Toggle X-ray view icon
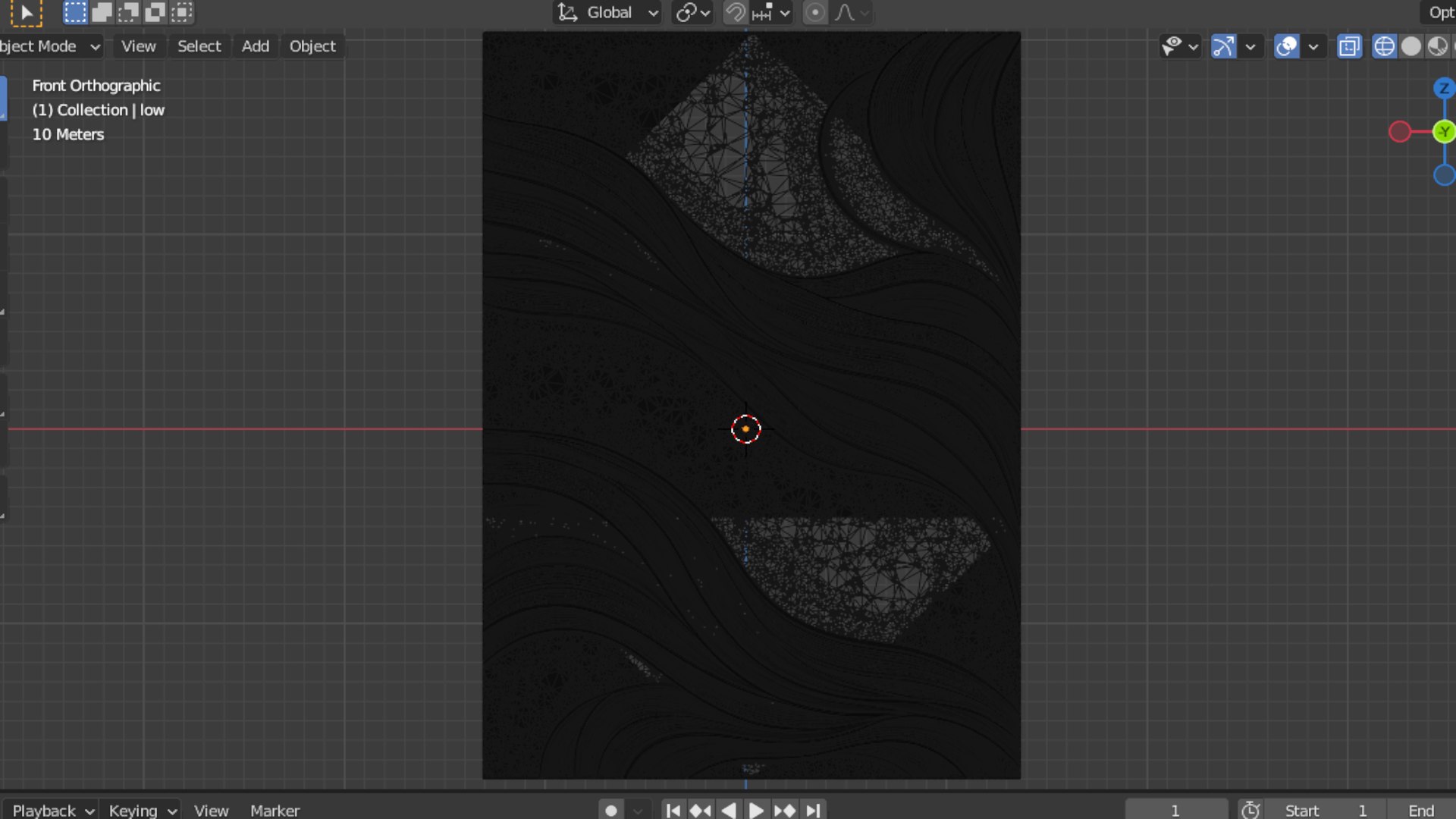 pyautogui.click(x=1350, y=46)
